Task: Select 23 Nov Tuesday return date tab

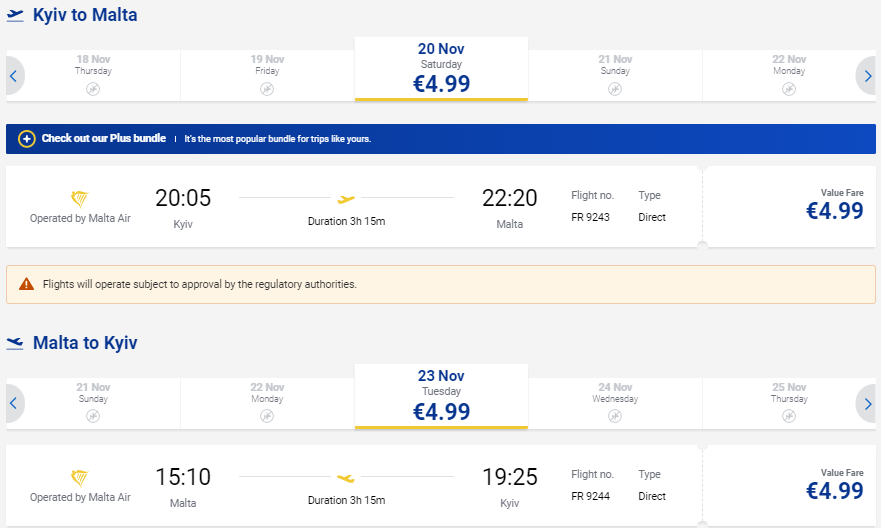Action: [x=441, y=397]
